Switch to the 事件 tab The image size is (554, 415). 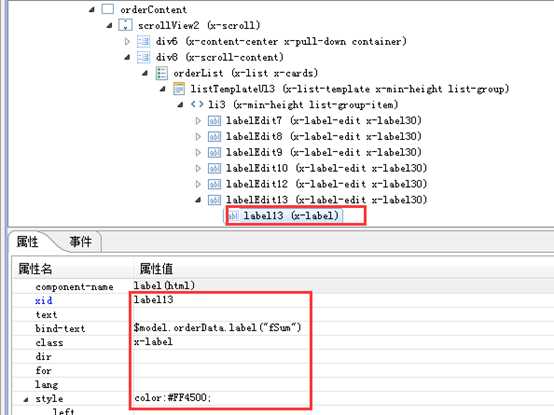81,242
